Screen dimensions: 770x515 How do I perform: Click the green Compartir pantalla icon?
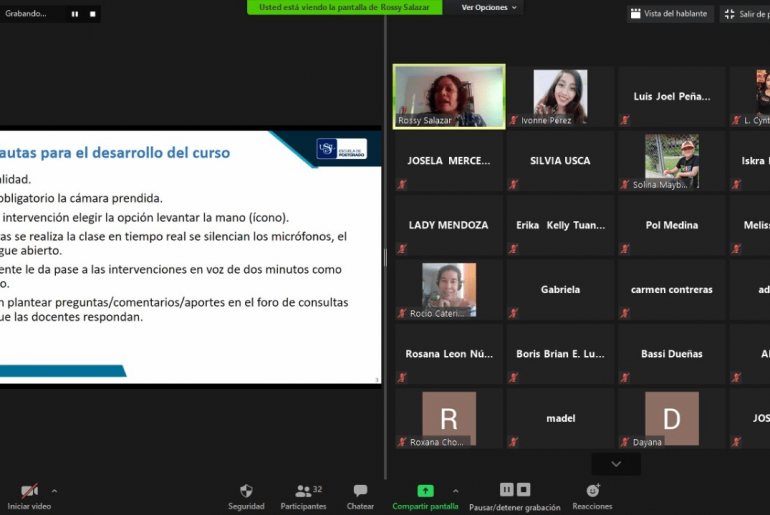[x=425, y=491]
